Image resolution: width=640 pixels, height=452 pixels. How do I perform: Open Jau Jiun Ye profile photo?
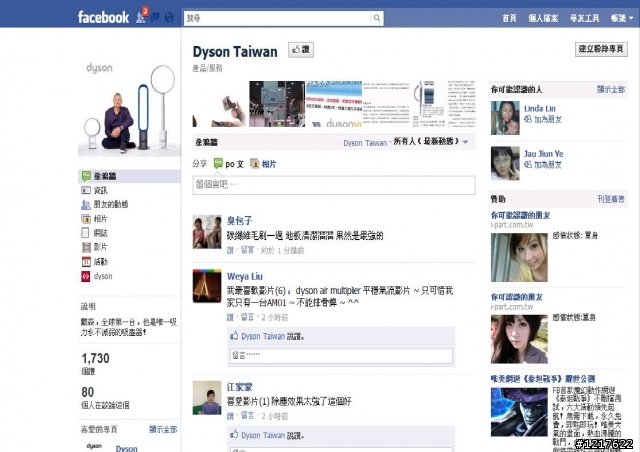click(x=505, y=163)
